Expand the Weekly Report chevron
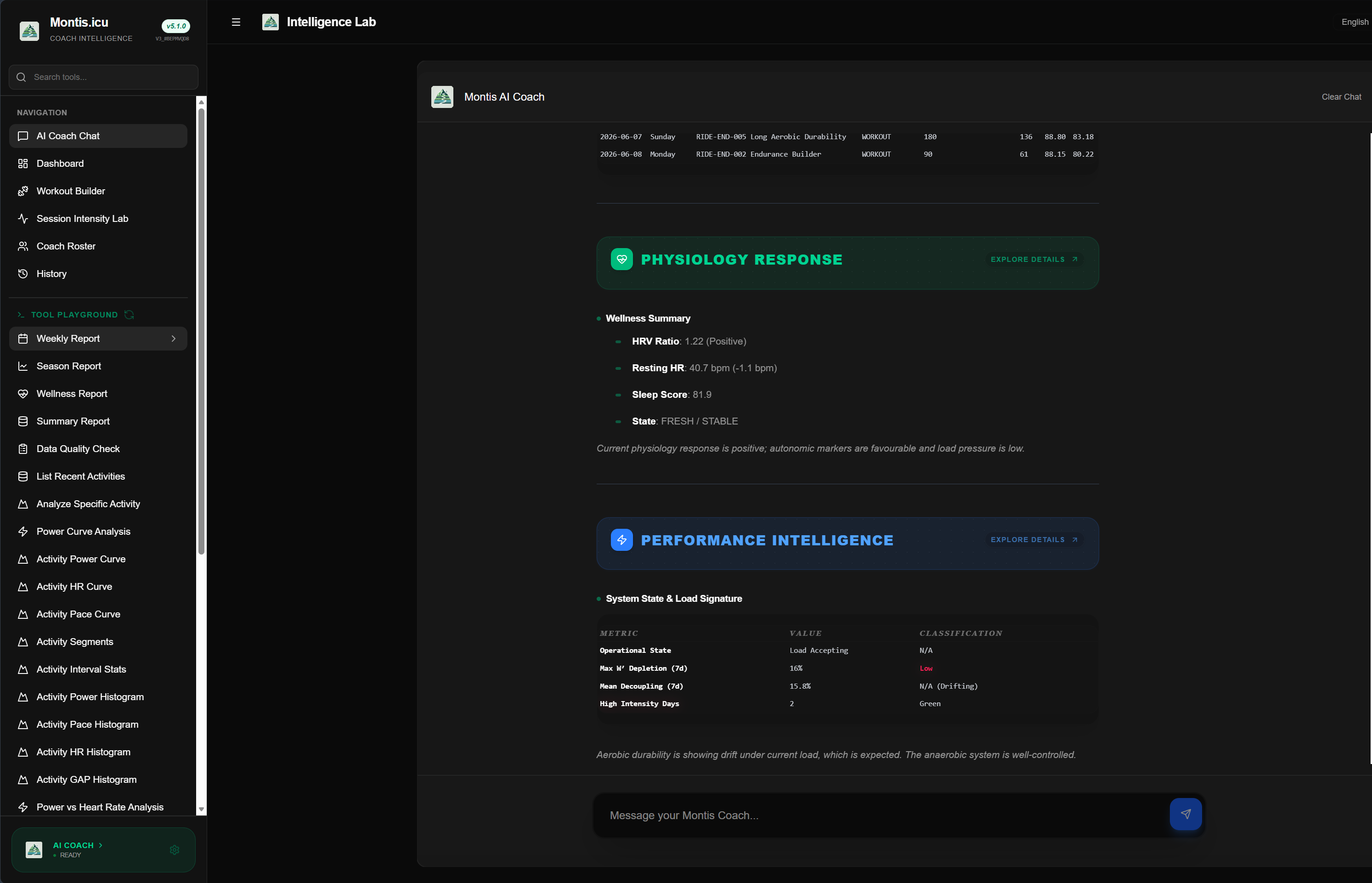This screenshot has width=1372, height=883. tap(173, 338)
